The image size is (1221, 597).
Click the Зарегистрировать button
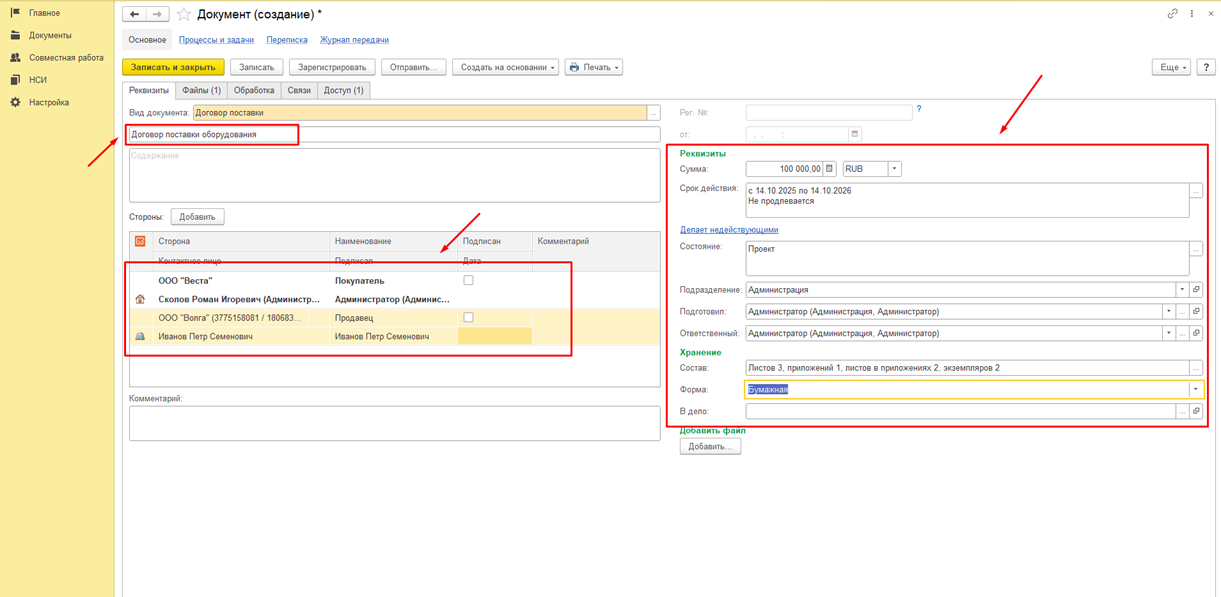[x=333, y=67]
